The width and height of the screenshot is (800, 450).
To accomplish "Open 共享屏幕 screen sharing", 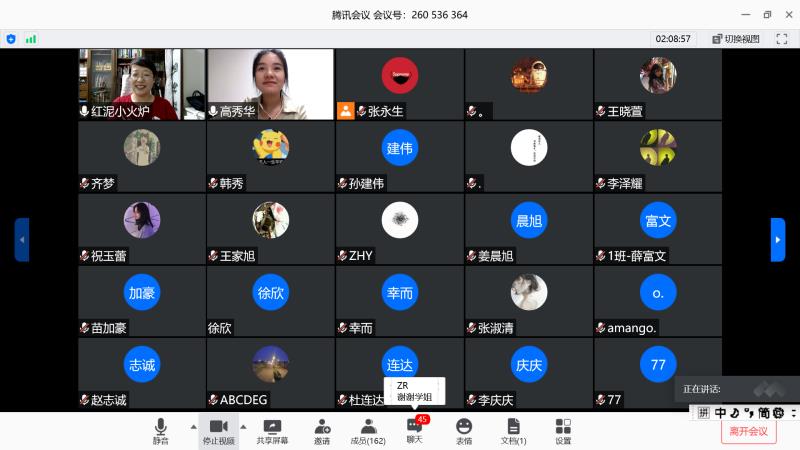I will click(271, 431).
